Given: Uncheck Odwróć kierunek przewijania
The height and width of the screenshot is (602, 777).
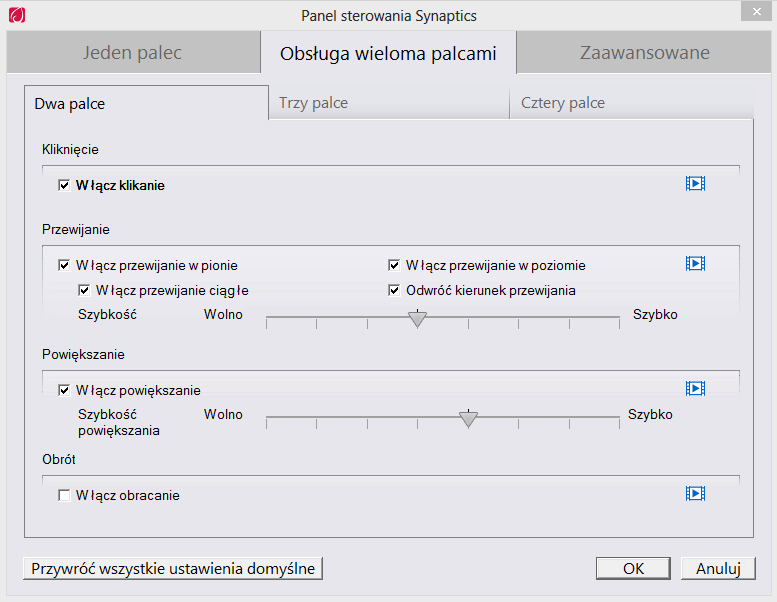Looking at the screenshot, I should coord(394,290).
